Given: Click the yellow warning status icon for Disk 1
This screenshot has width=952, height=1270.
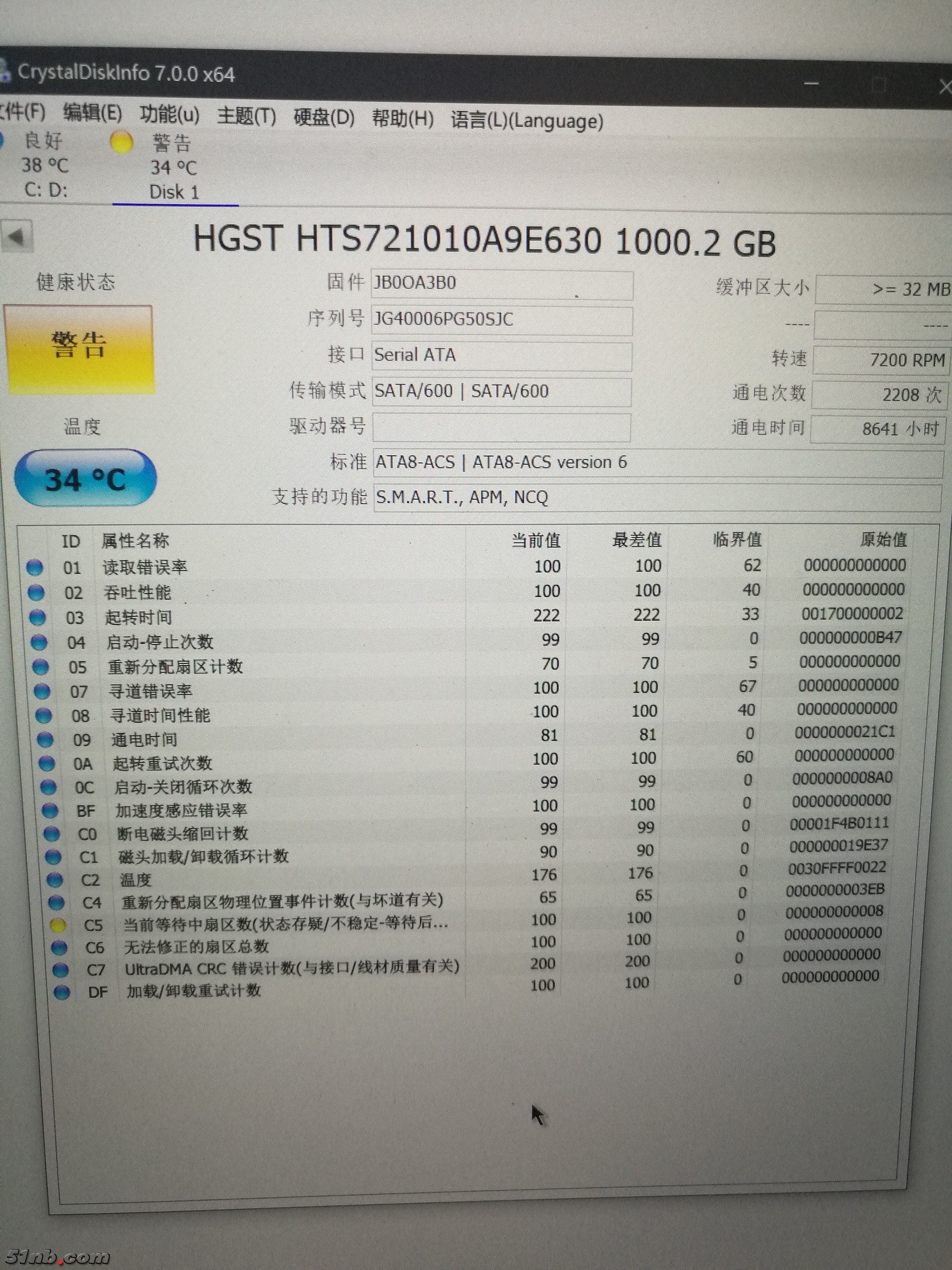Looking at the screenshot, I should (x=122, y=142).
